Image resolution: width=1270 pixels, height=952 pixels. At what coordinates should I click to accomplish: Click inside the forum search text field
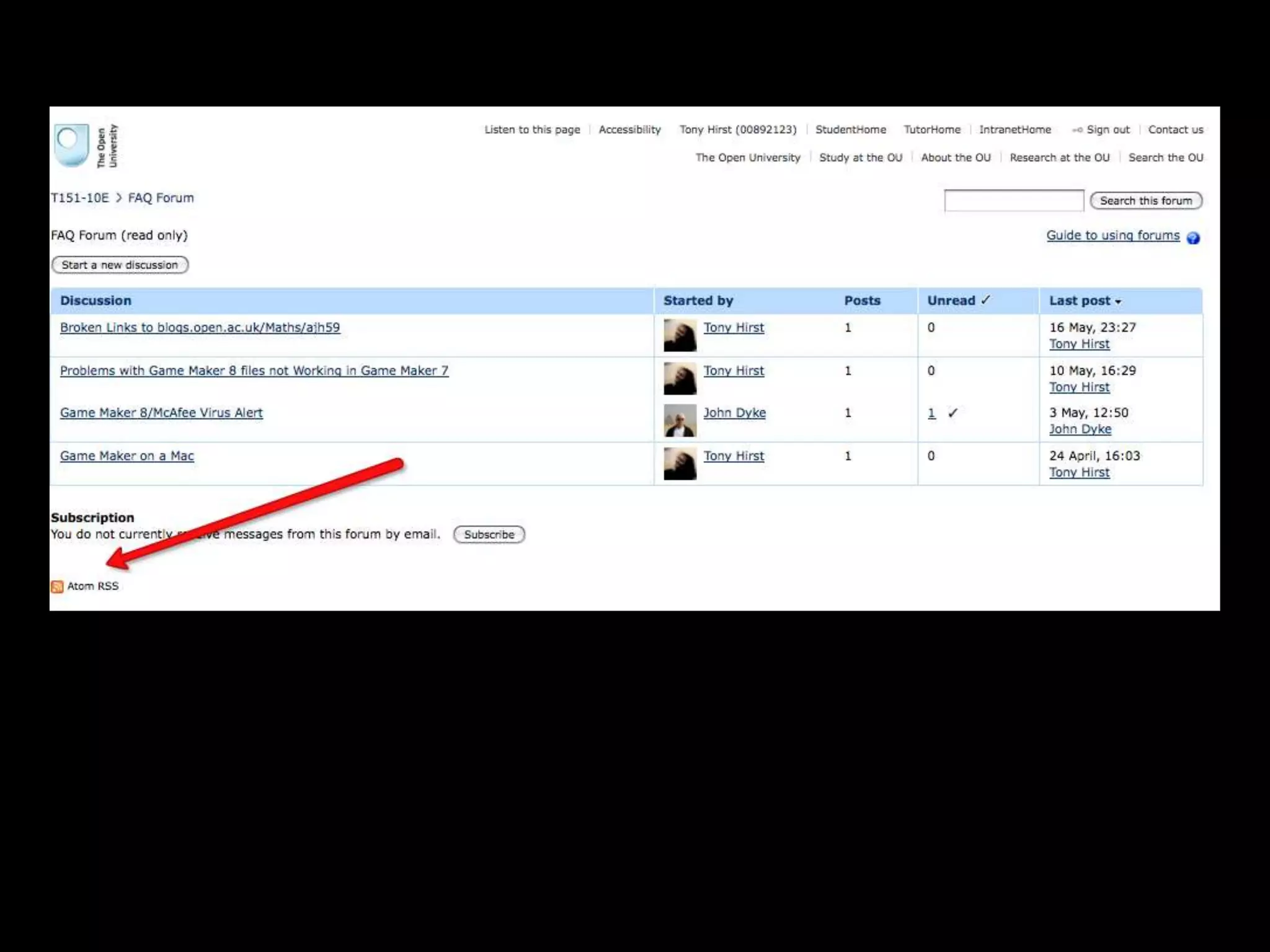(x=1013, y=201)
